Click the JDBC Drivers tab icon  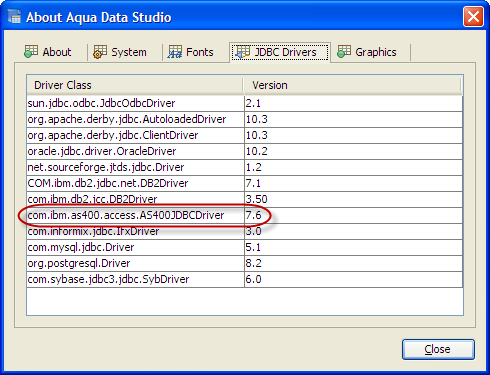tap(243, 52)
